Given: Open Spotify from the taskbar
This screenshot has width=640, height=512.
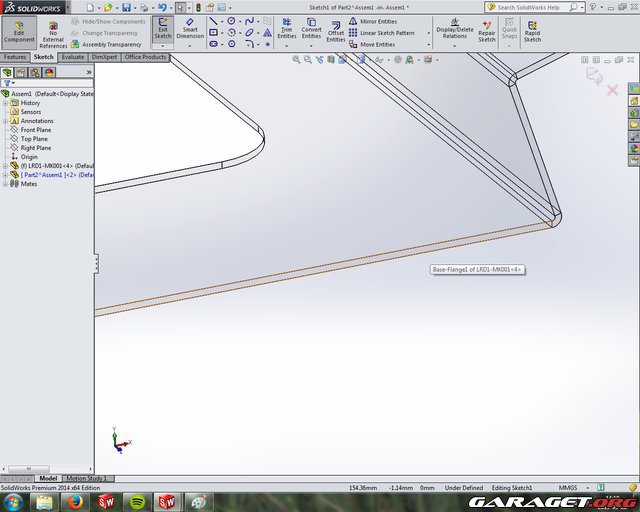Looking at the screenshot, I should (x=137, y=501).
